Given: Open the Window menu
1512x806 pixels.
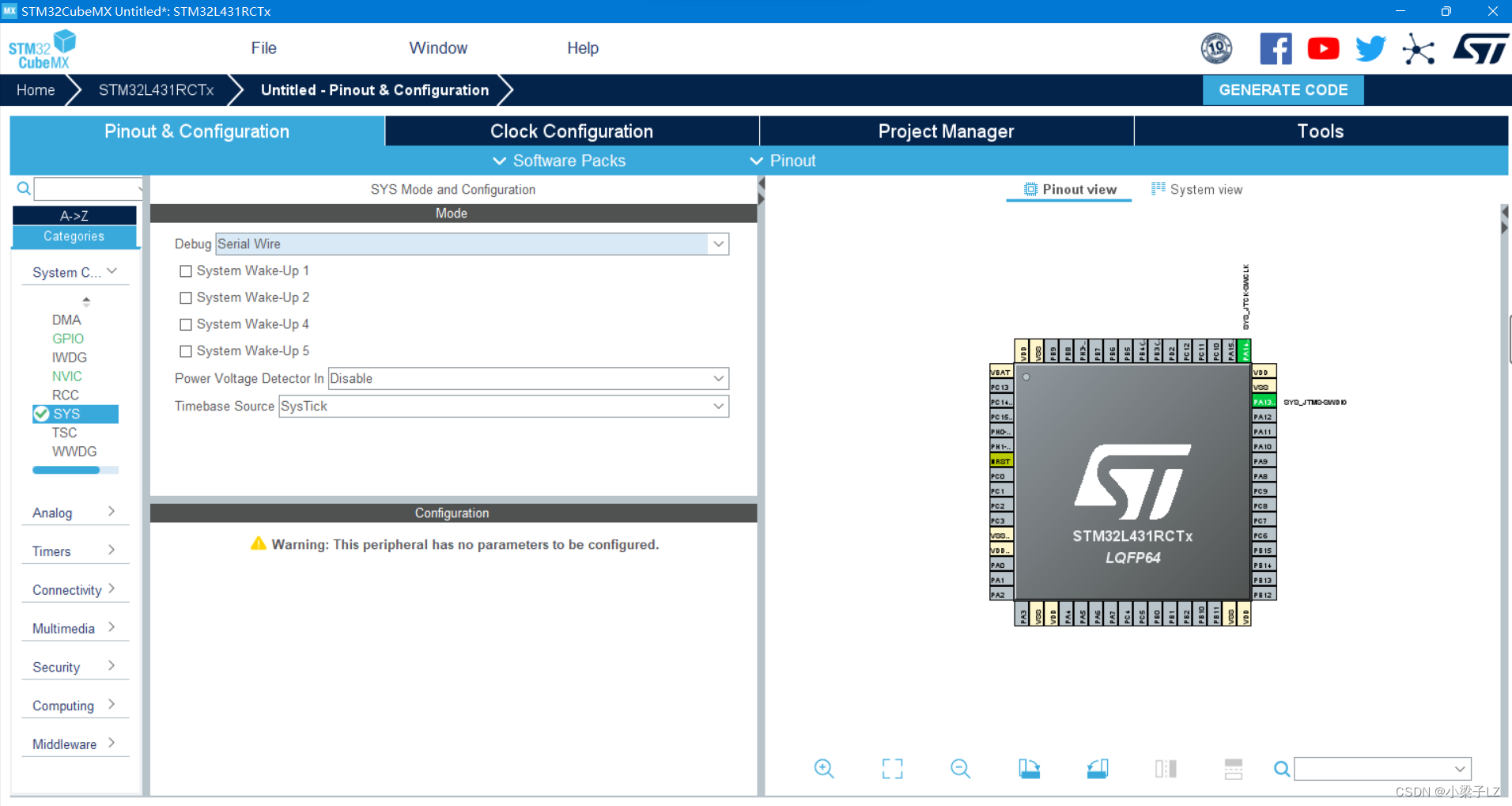Looking at the screenshot, I should click(438, 47).
